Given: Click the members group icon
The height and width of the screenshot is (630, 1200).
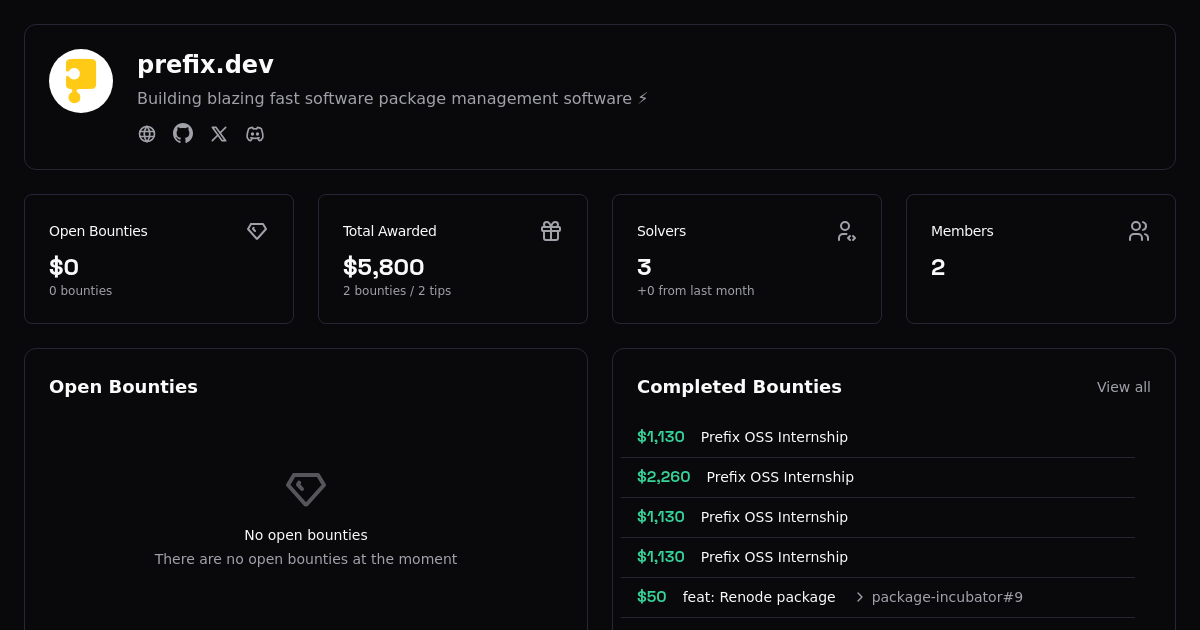Looking at the screenshot, I should click(x=1139, y=231).
